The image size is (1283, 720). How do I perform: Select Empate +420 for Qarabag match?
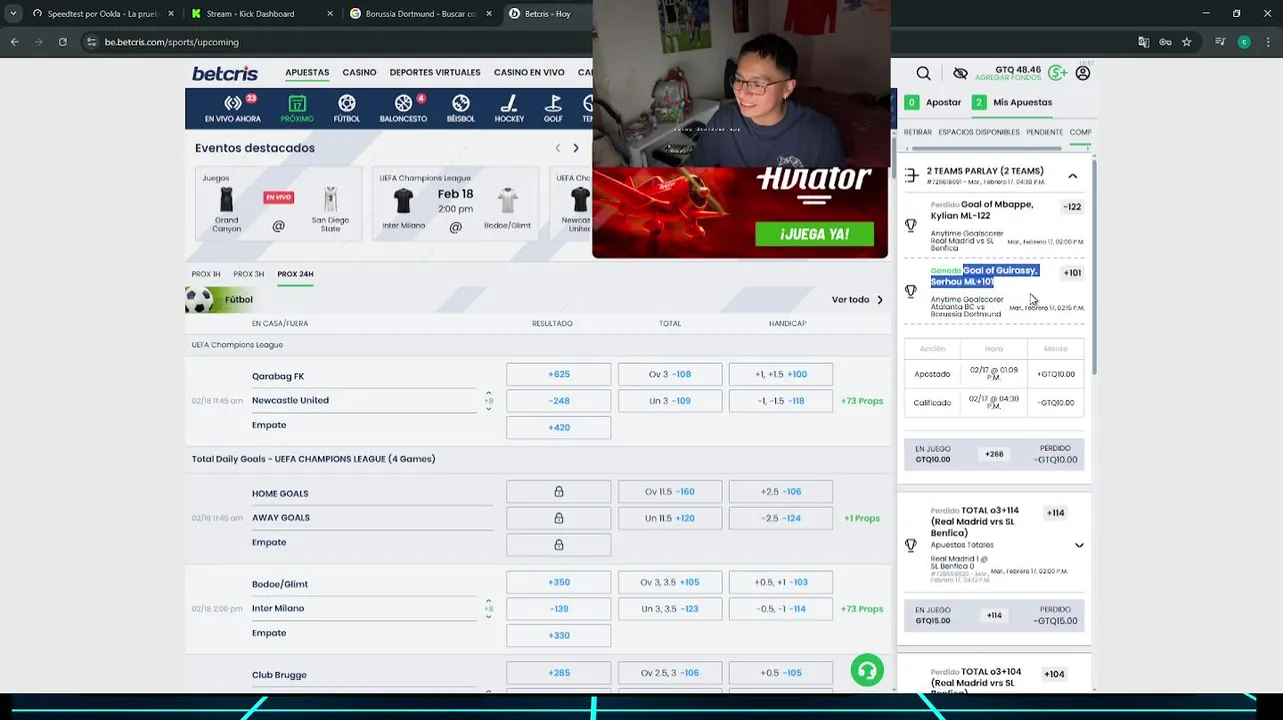[559, 427]
